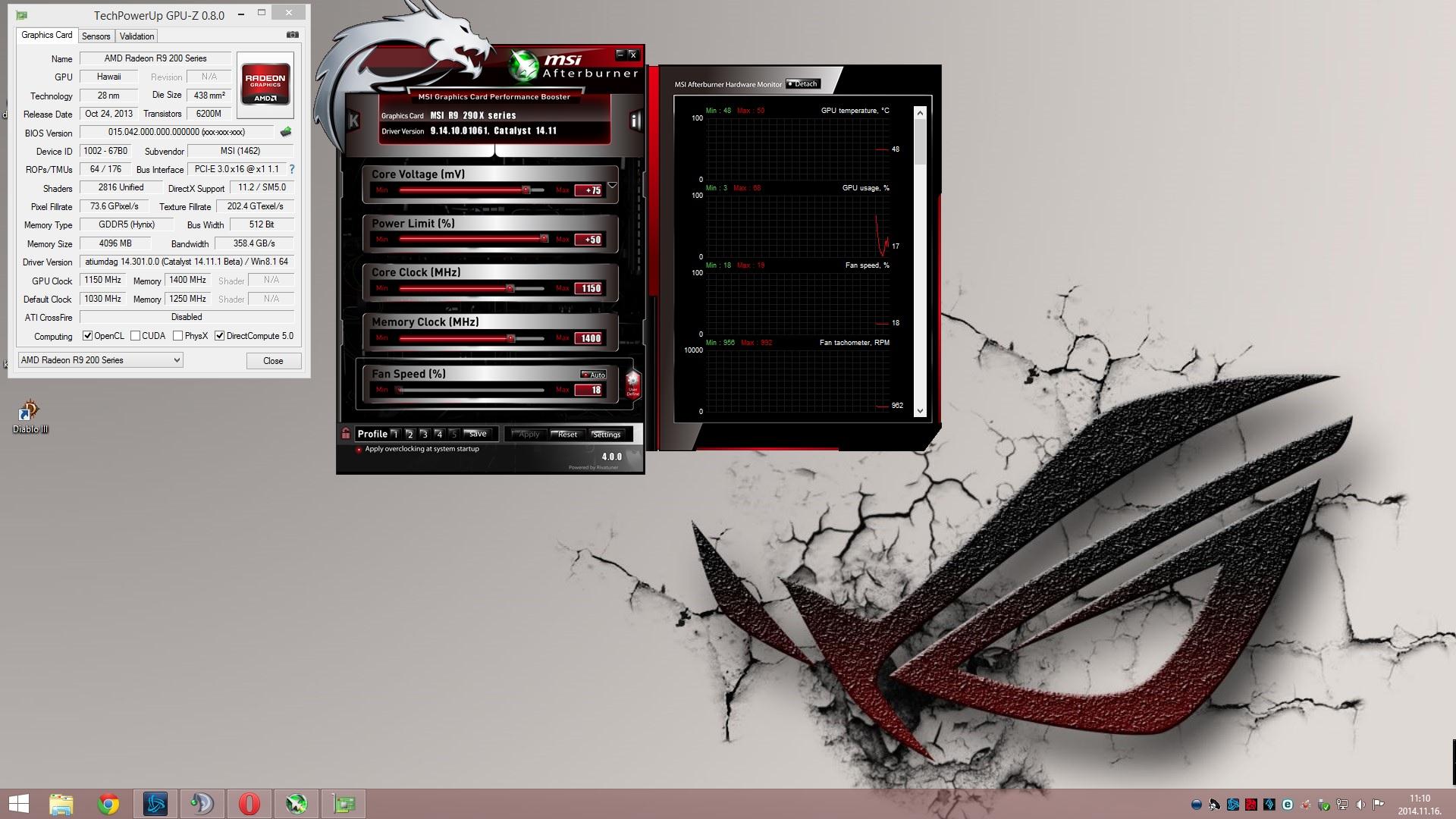Click the Power Limit slider handle
1456x819 pixels.
coord(544,239)
